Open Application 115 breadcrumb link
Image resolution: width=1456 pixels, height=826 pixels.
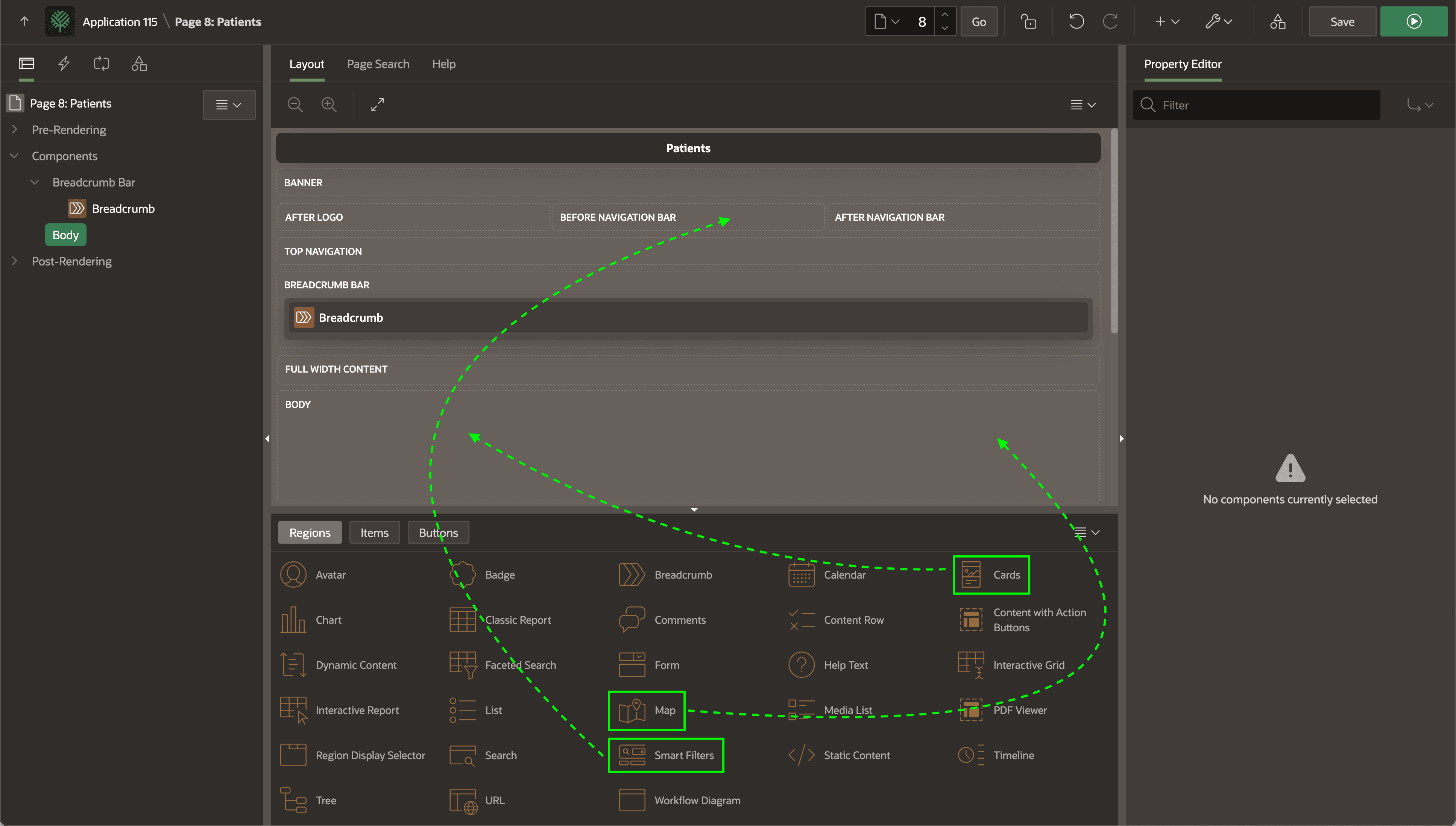pyautogui.click(x=120, y=21)
